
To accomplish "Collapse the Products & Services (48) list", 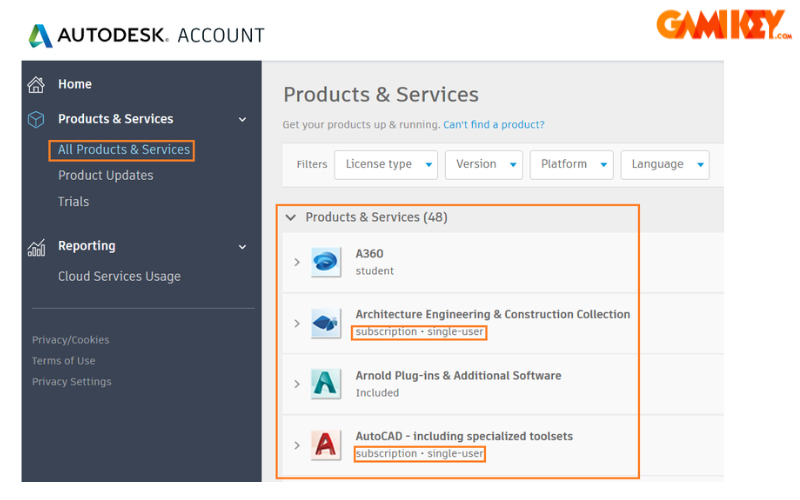I will click(291, 218).
